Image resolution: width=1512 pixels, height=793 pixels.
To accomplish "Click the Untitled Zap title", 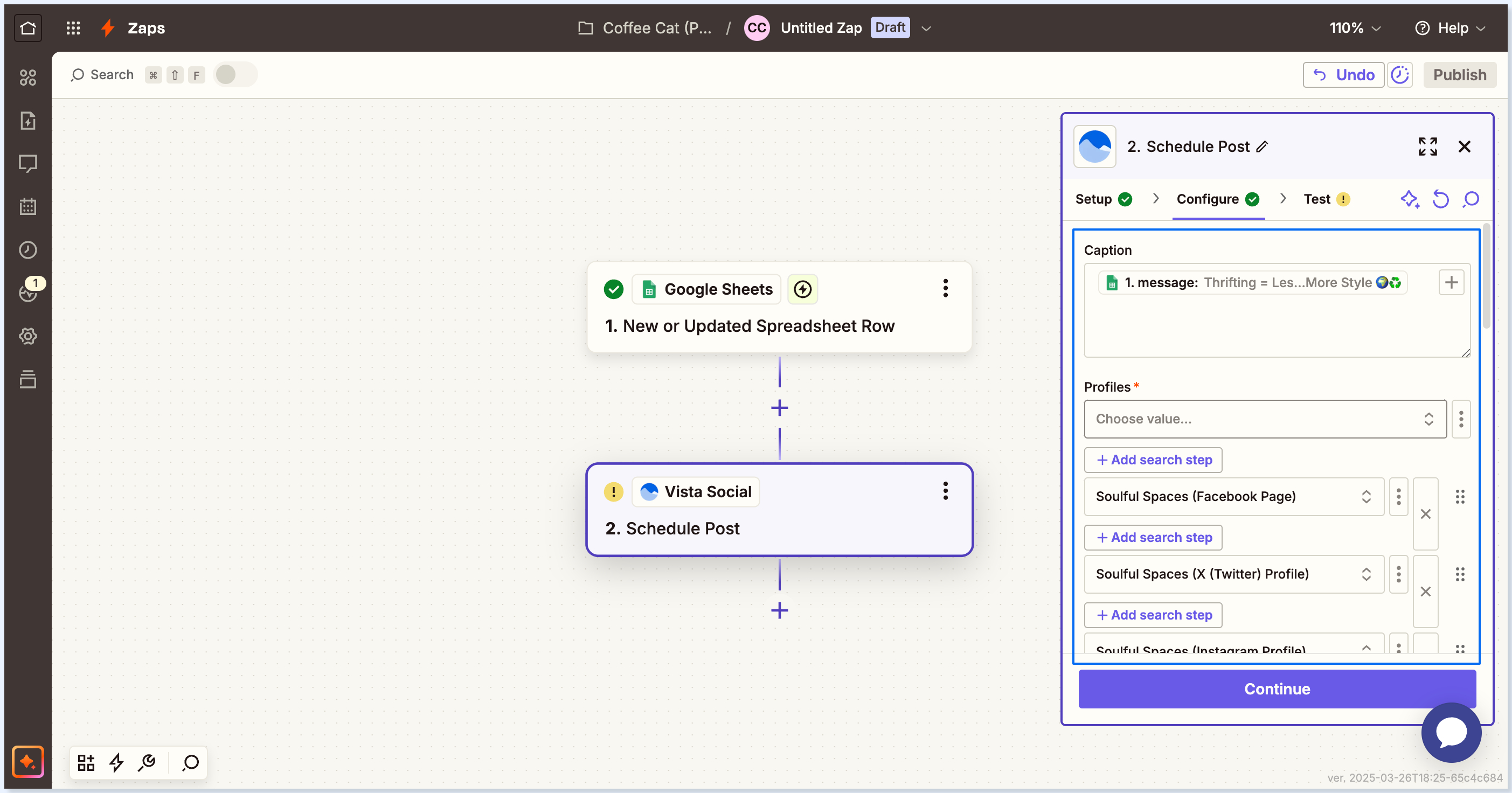I will pyautogui.click(x=821, y=27).
